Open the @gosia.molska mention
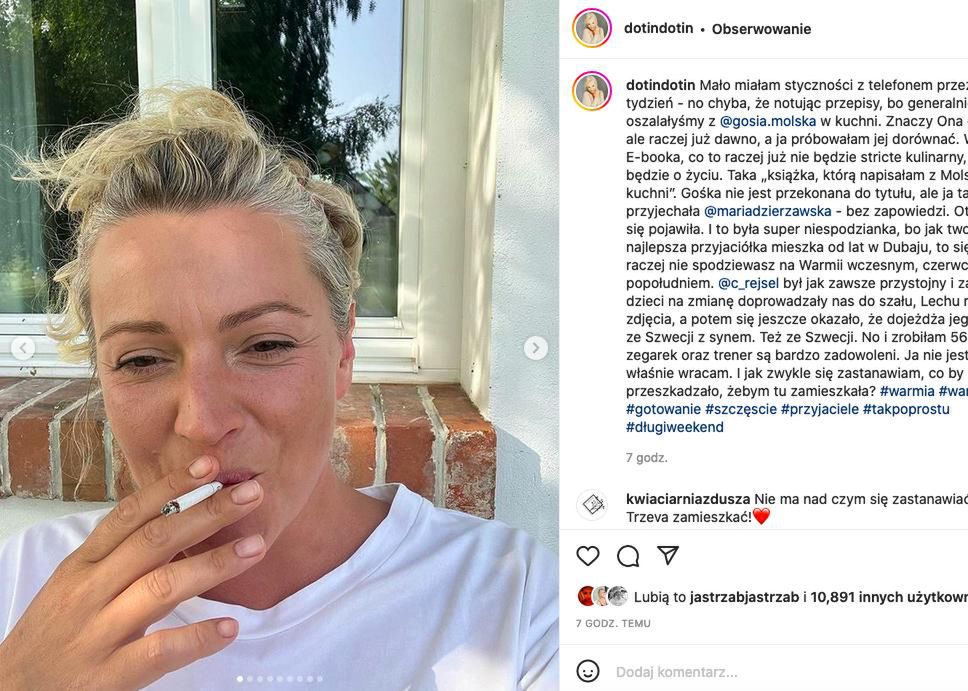The height and width of the screenshot is (691, 968). [768, 121]
